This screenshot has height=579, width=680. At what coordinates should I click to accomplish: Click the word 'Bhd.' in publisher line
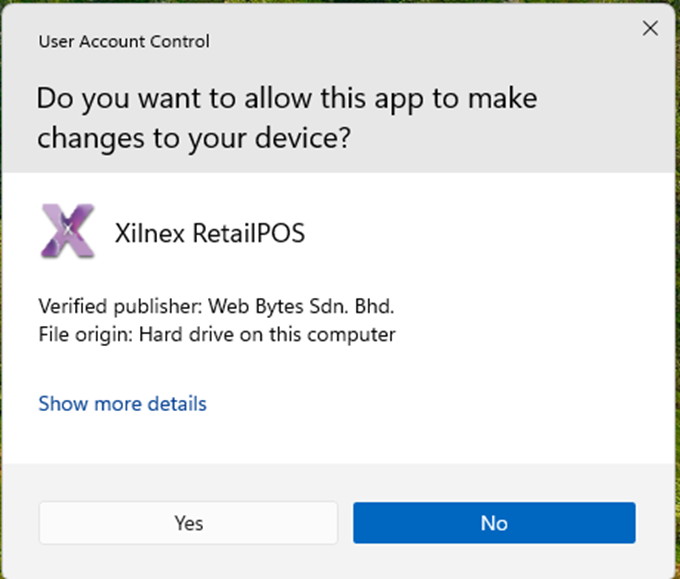tap(389, 306)
